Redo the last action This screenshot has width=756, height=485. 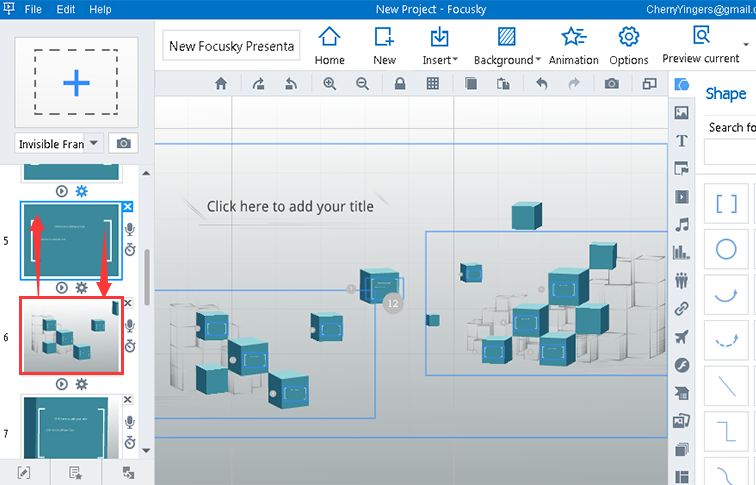pyautogui.click(x=574, y=84)
